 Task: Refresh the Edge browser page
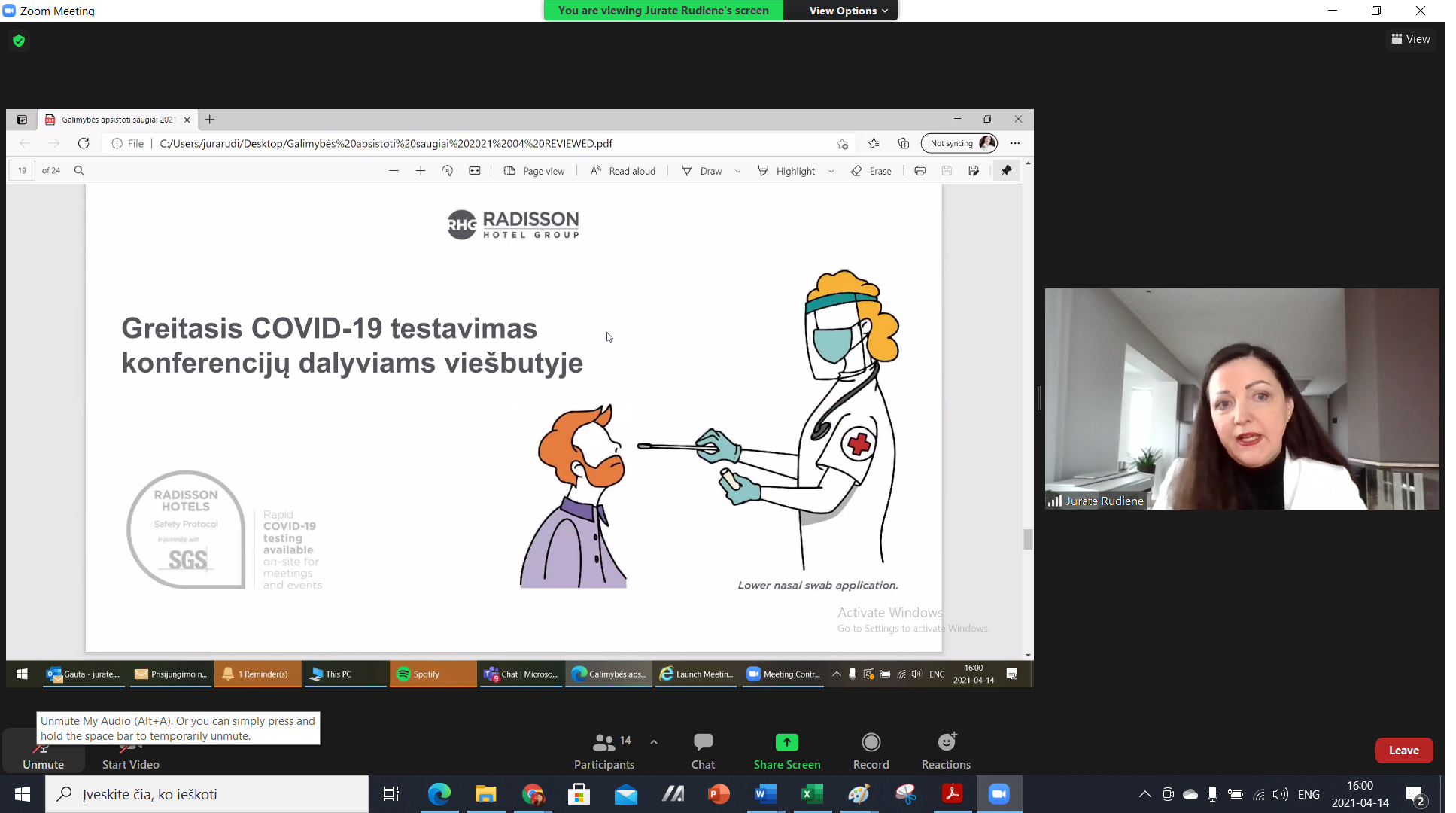84,143
